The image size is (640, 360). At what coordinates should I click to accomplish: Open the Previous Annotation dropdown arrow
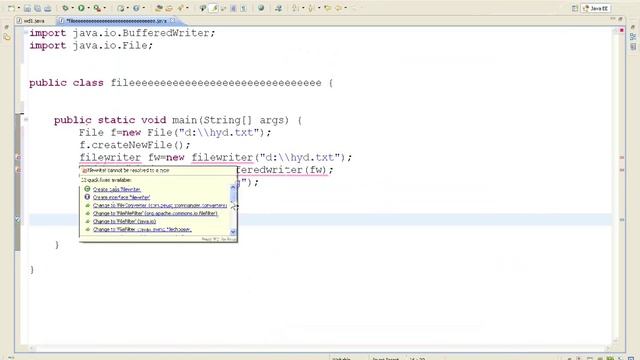319,8
